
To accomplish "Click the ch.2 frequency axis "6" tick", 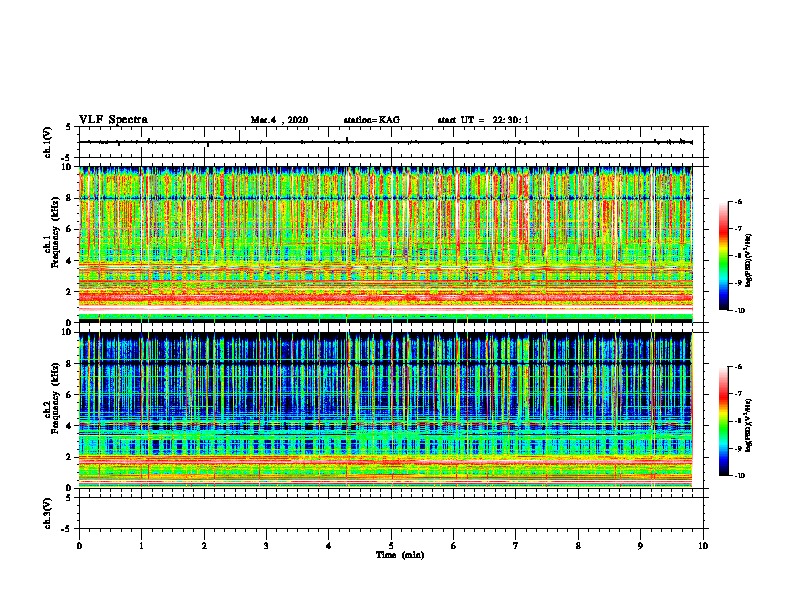I will click(x=70, y=395).
